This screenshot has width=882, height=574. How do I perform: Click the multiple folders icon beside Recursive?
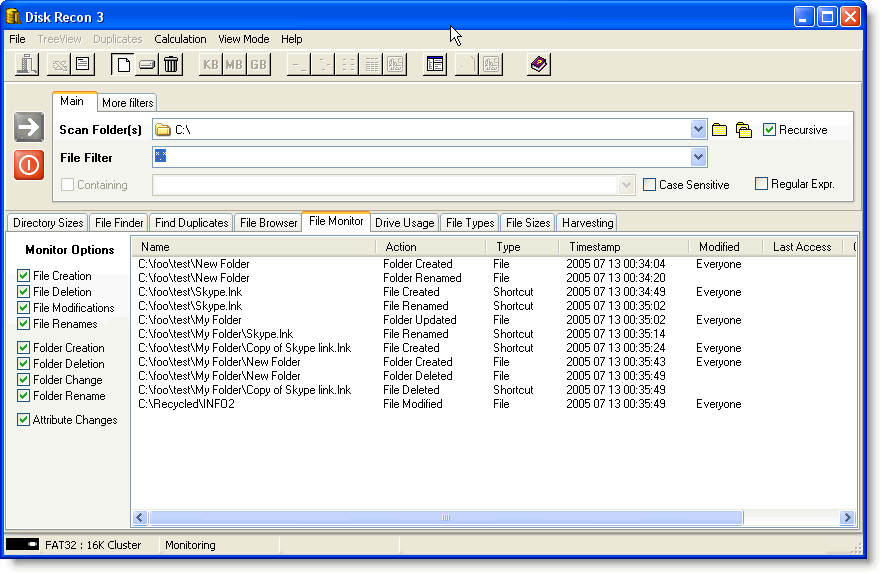tap(744, 130)
